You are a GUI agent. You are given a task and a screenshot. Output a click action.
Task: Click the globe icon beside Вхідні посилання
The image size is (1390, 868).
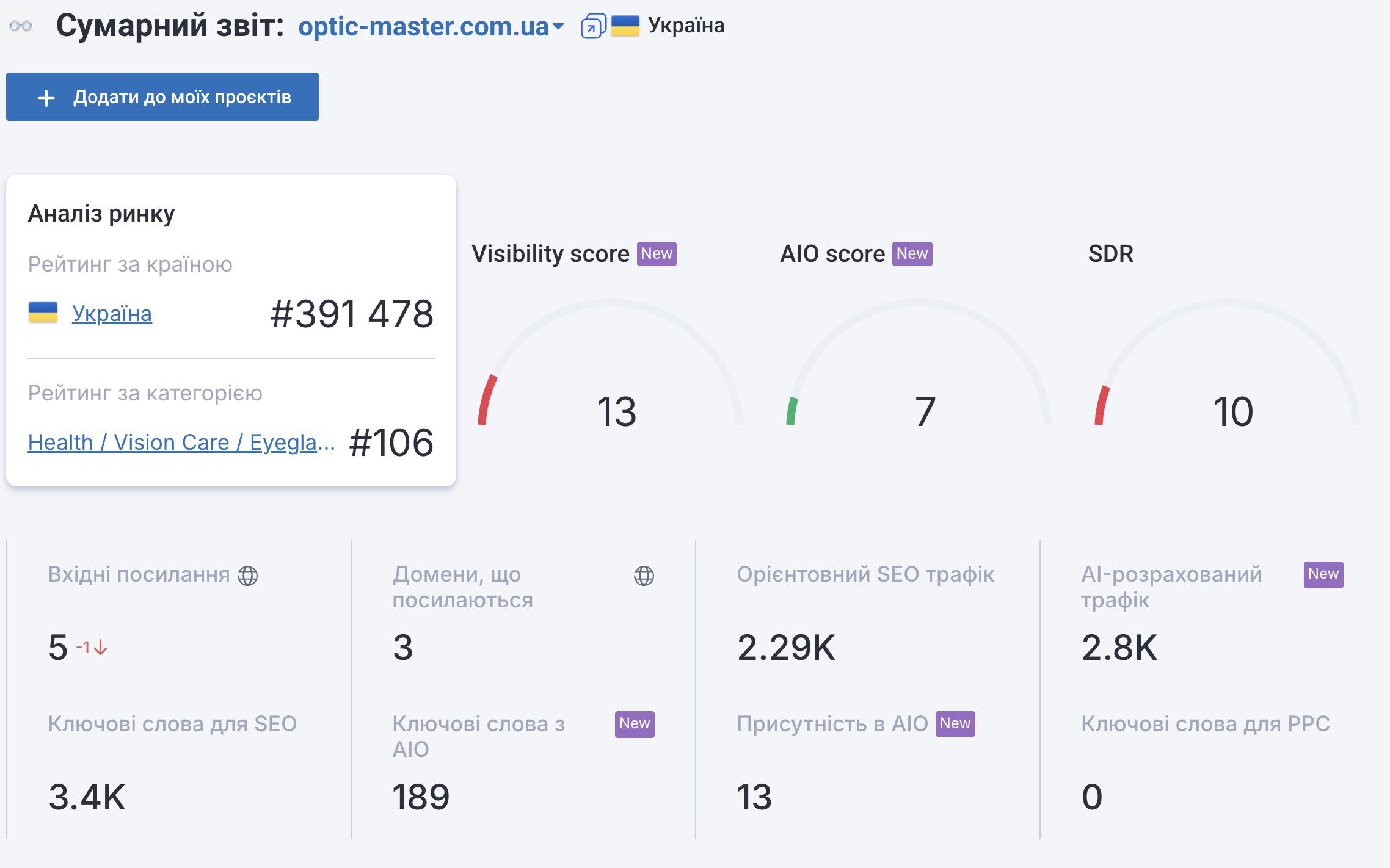(248, 576)
